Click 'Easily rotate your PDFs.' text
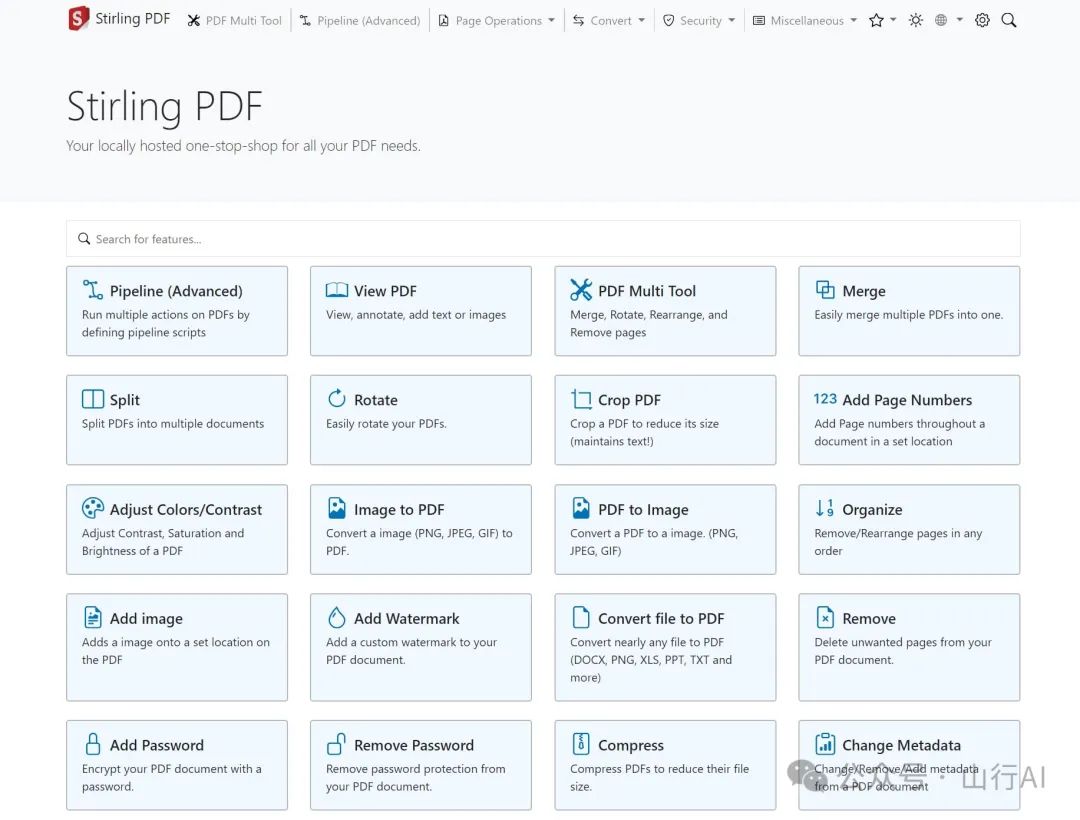Image resolution: width=1080 pixels, height=820 pixels. 386,423
